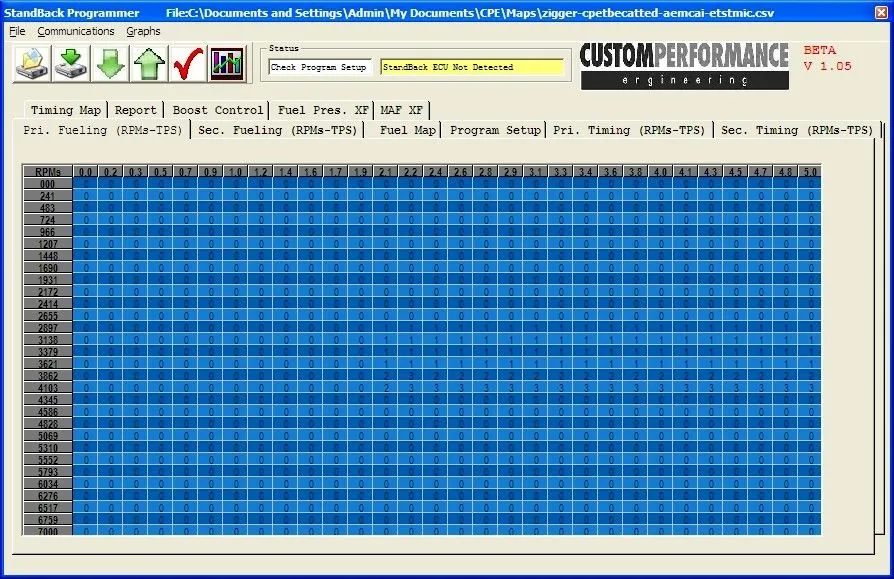The width and height of the screenshot is (894, 579).
Task: Switch to the MAF XF tab
Action: [x=402, y=110]
